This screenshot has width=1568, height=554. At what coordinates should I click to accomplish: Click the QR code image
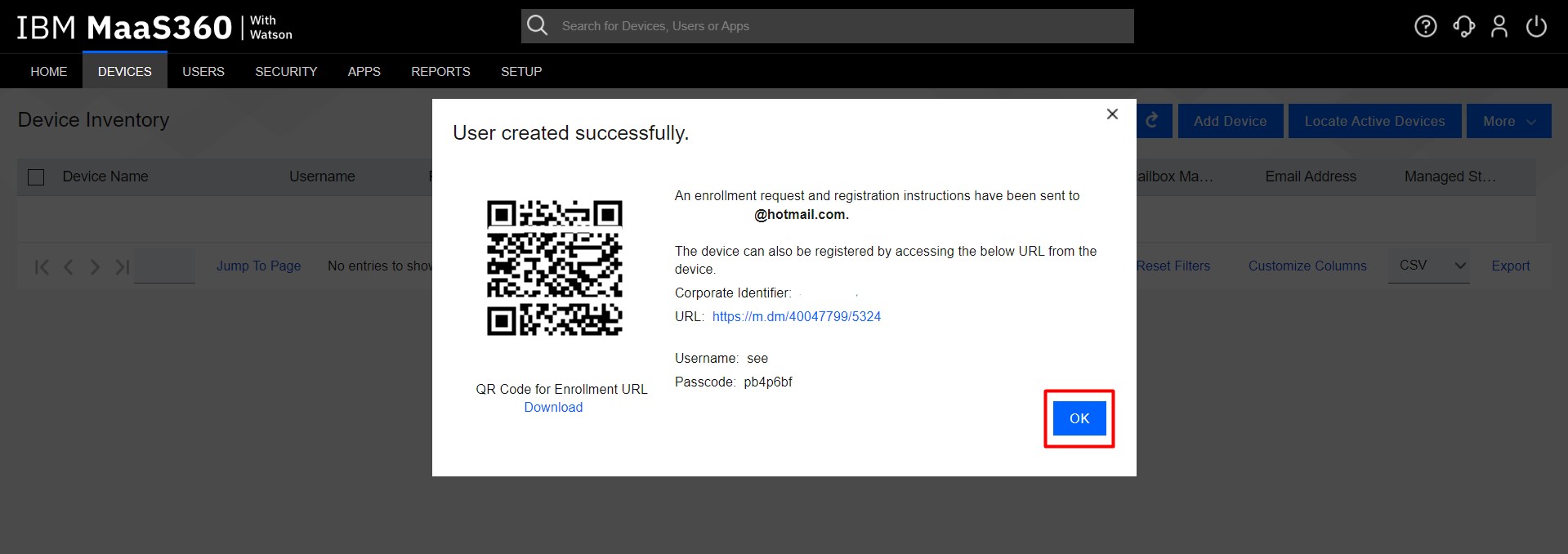pyautogui.click(x=555, y=268)
